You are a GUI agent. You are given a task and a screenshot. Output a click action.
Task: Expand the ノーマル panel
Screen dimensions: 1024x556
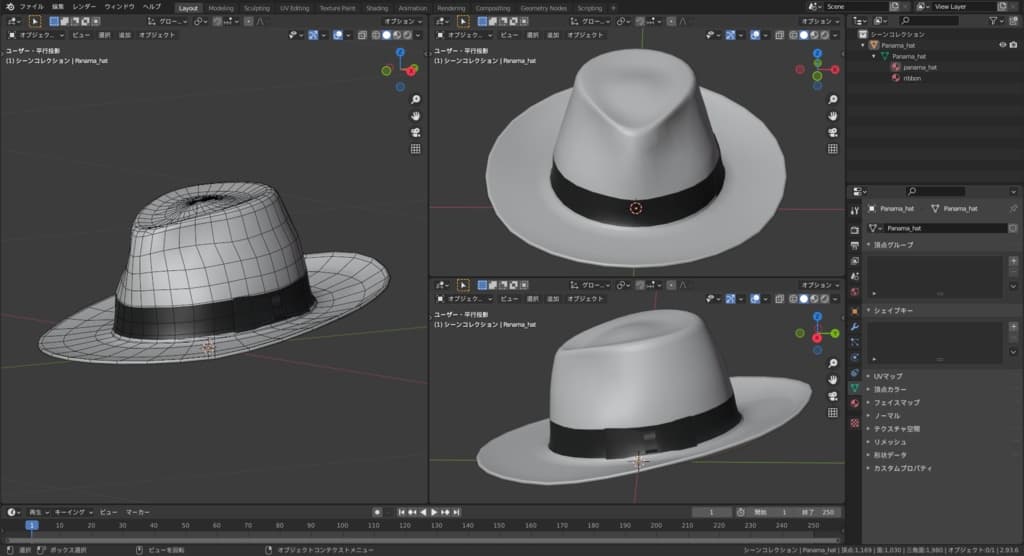coord(886,415)
